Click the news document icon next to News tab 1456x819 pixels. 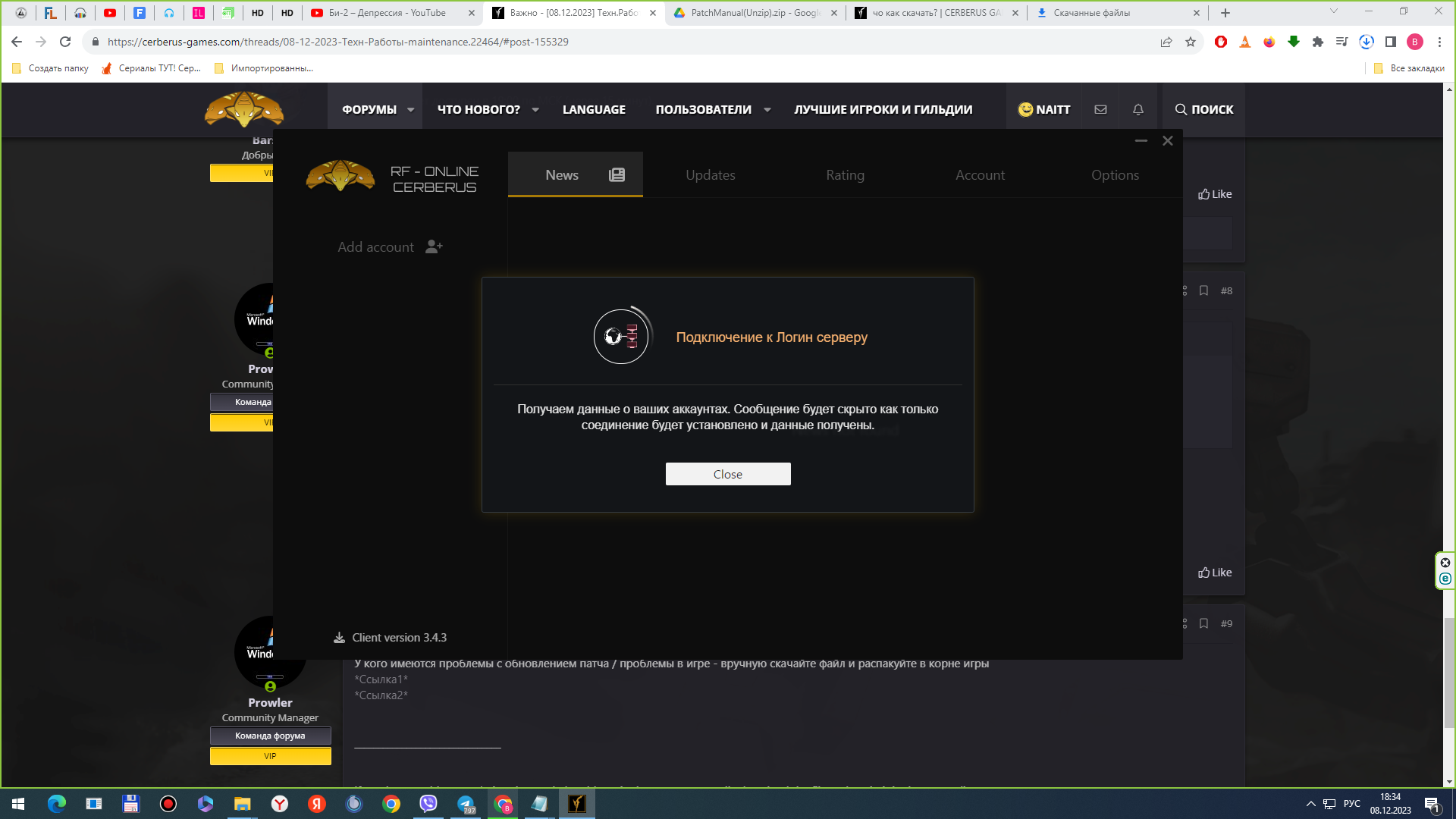click(617, 174)
